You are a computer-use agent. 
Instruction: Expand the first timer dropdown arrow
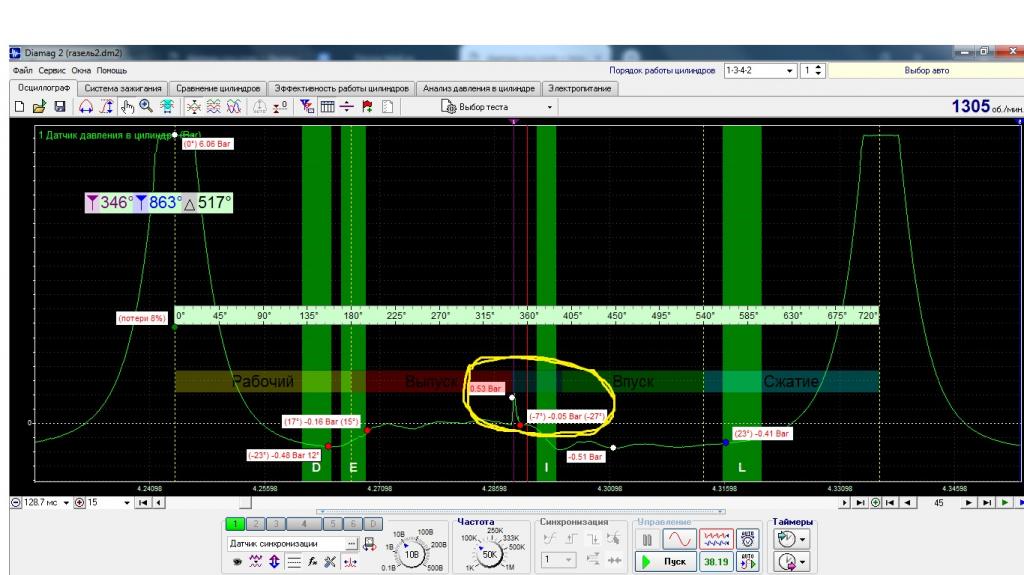tap(803, 540)
